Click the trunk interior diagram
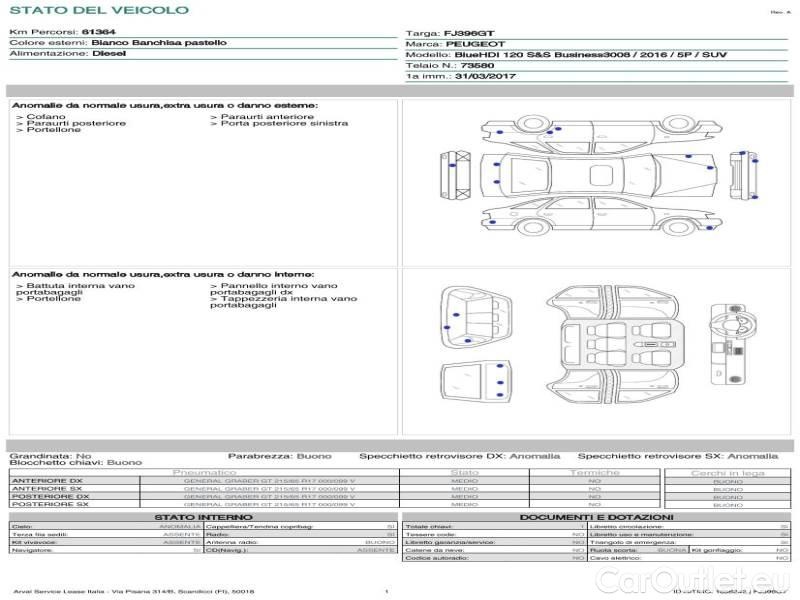800x600 pixels. (476, 317)
